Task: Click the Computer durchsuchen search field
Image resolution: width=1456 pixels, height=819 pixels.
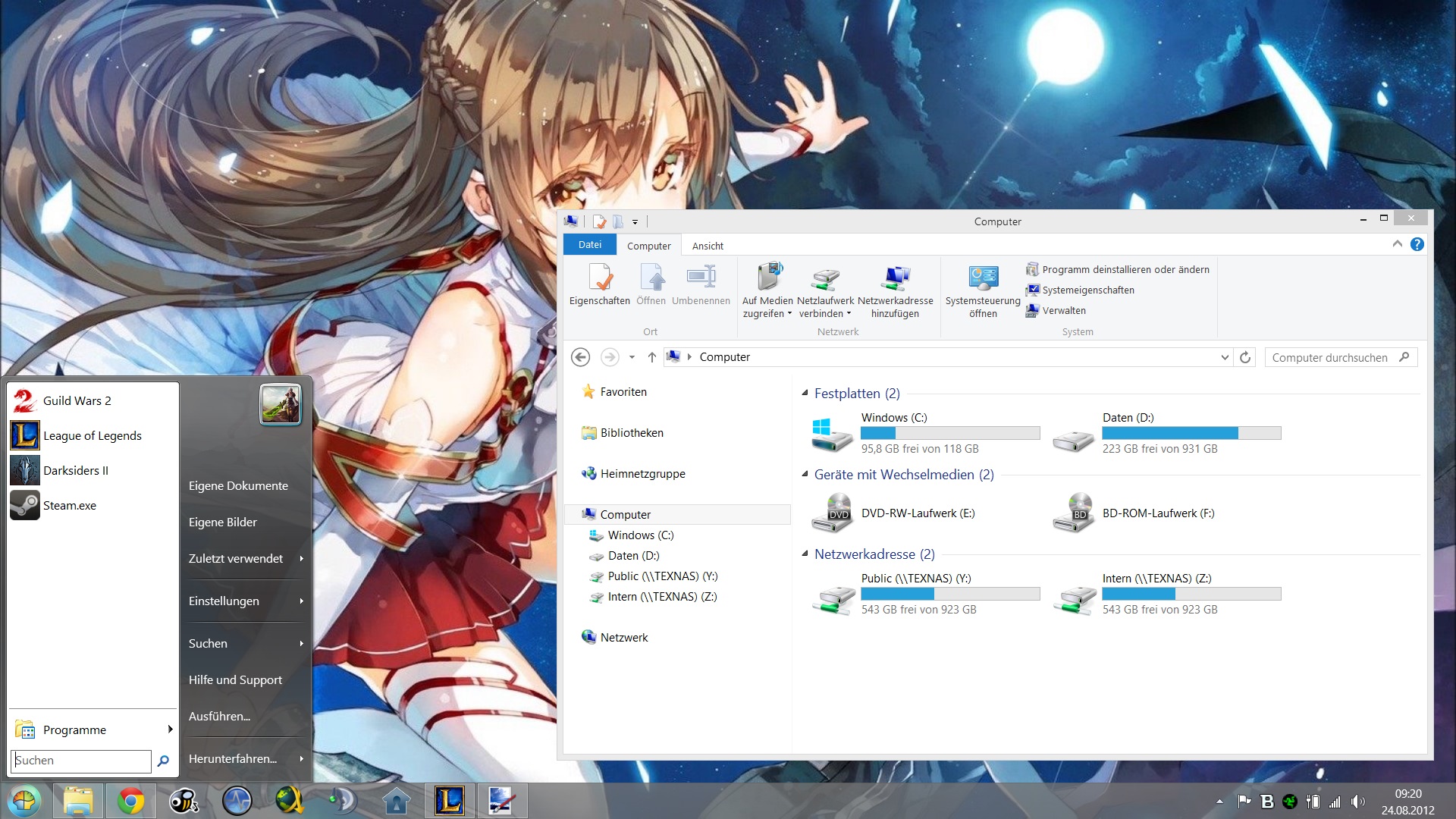Action: coord(1341,357)
